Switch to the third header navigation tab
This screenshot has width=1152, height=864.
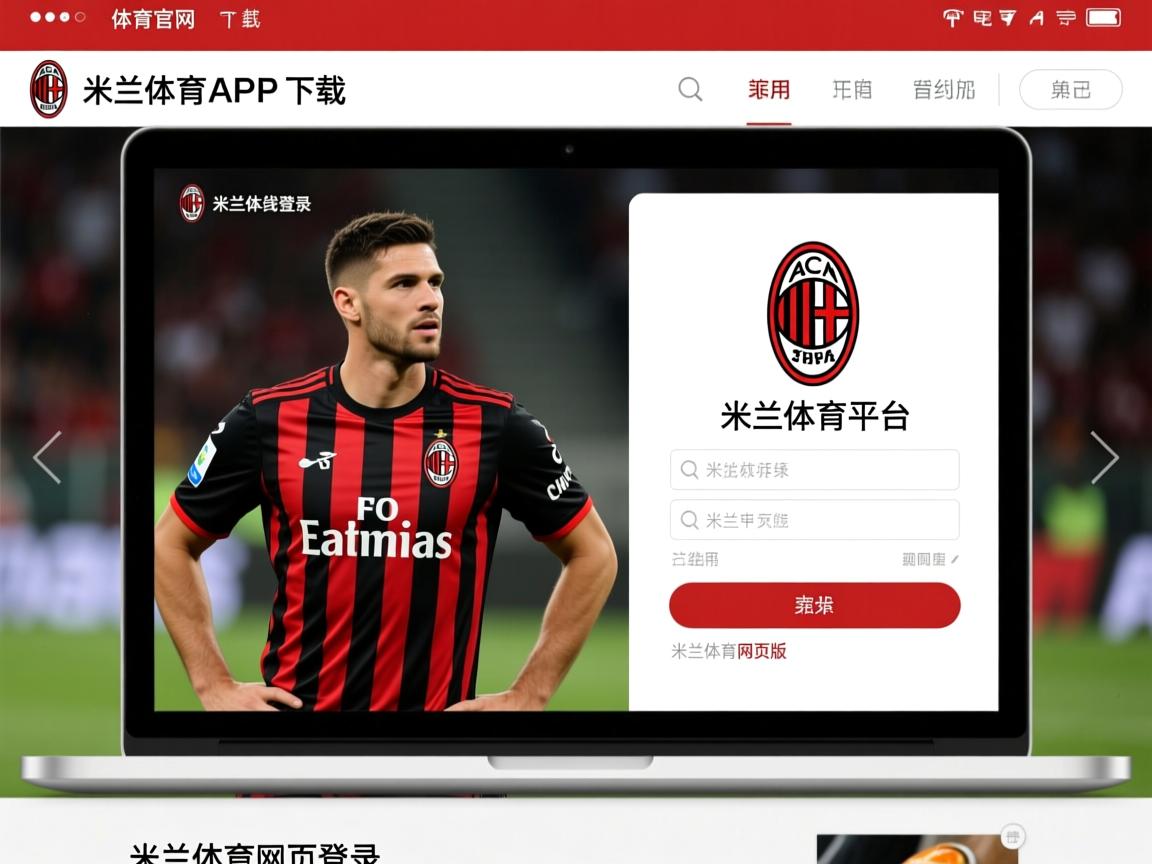pyautogui.click(x=943, y=90)
